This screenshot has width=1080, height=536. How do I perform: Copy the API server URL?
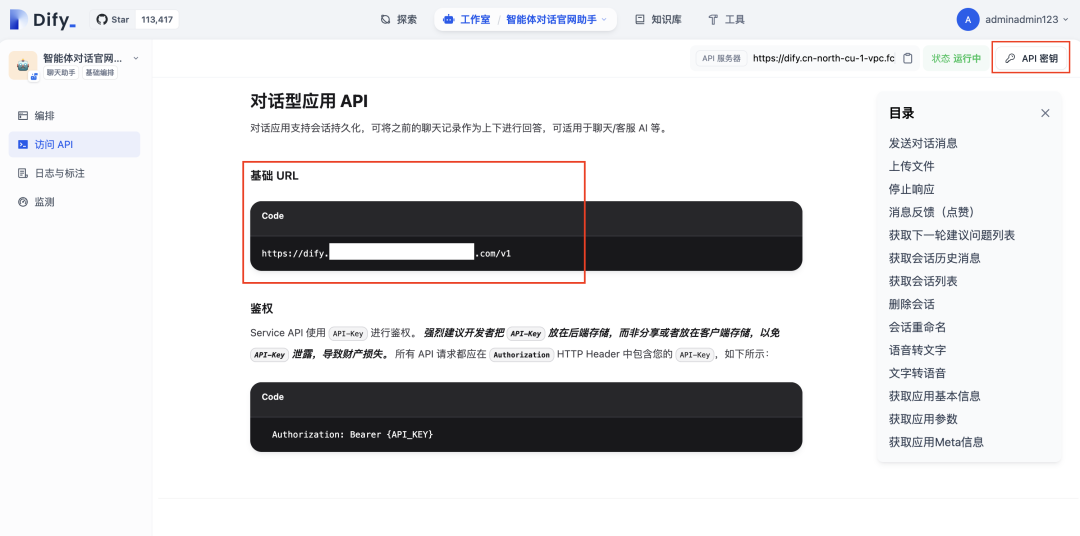pos(908,59)
